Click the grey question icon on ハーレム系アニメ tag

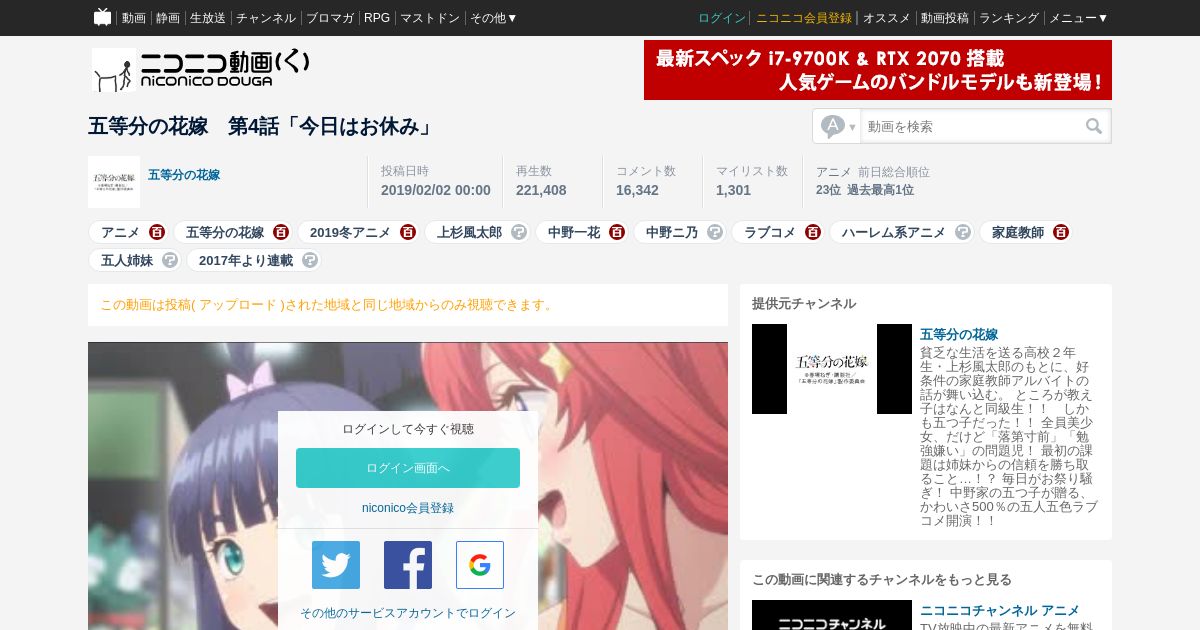[x=963, y=232]
